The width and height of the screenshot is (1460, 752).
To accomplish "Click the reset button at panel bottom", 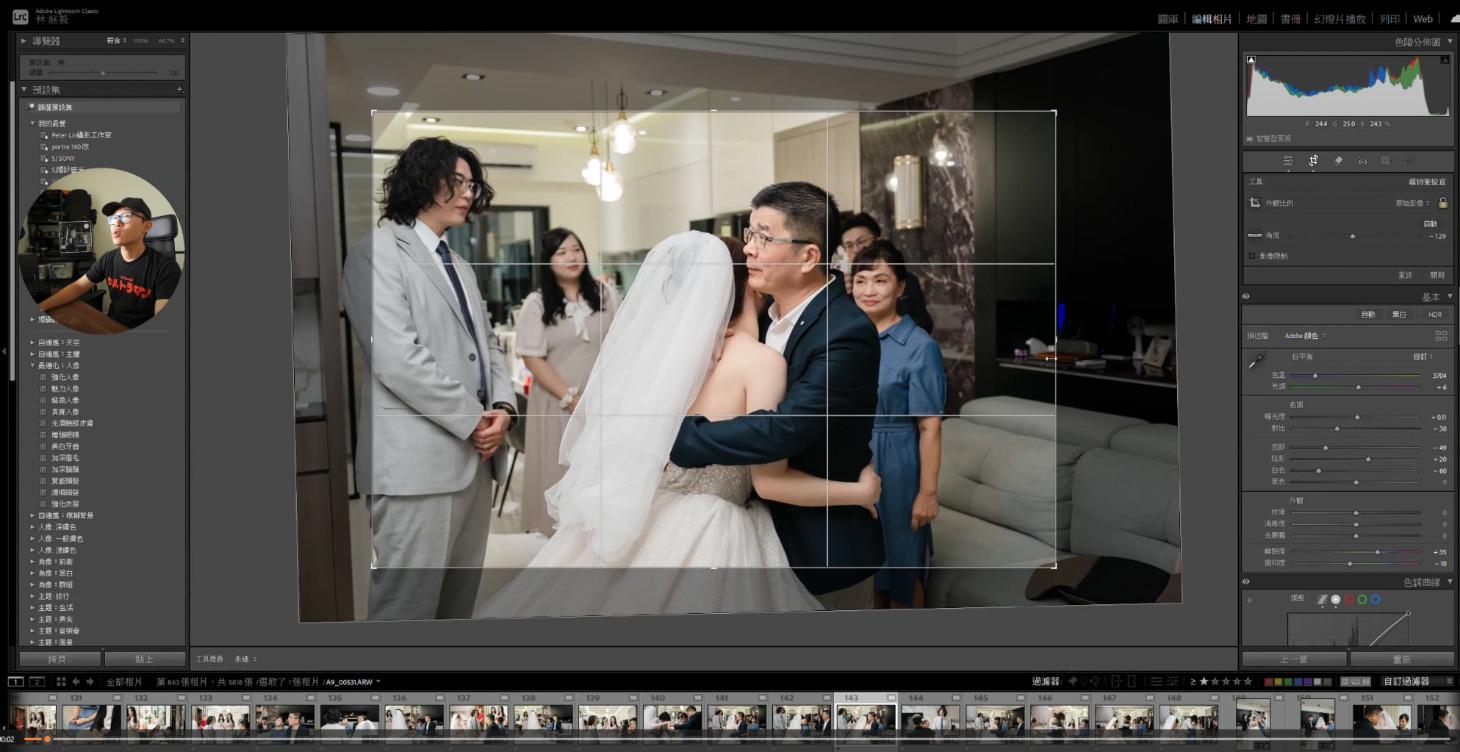I will click(x=1402, y=659).
